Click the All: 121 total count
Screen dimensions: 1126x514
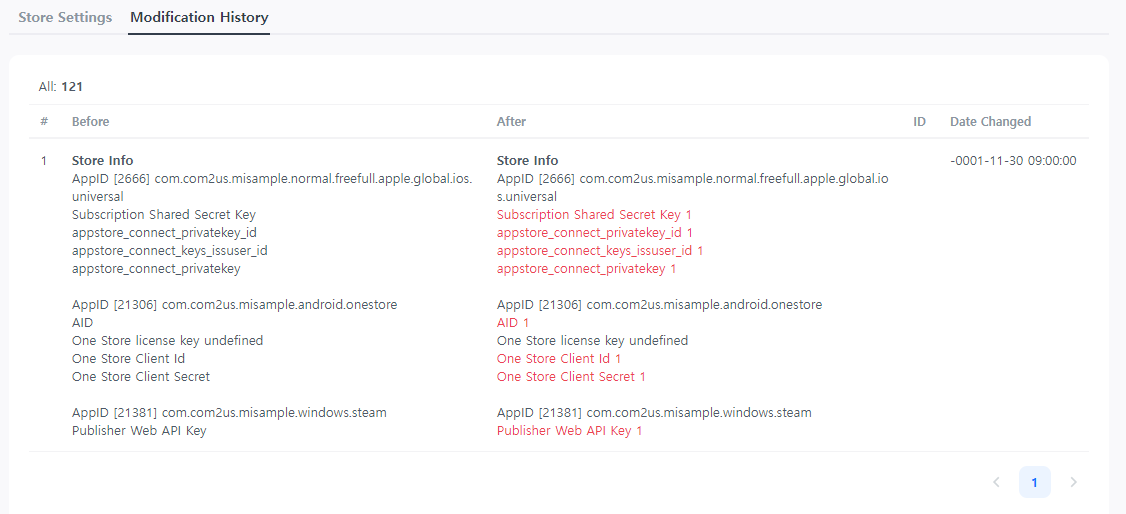[60, 86]
